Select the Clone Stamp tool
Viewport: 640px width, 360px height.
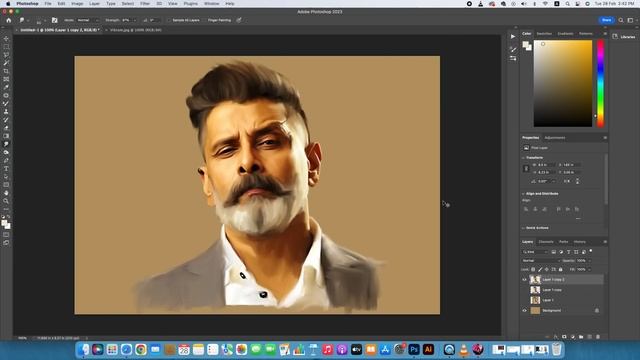(6, 111)
